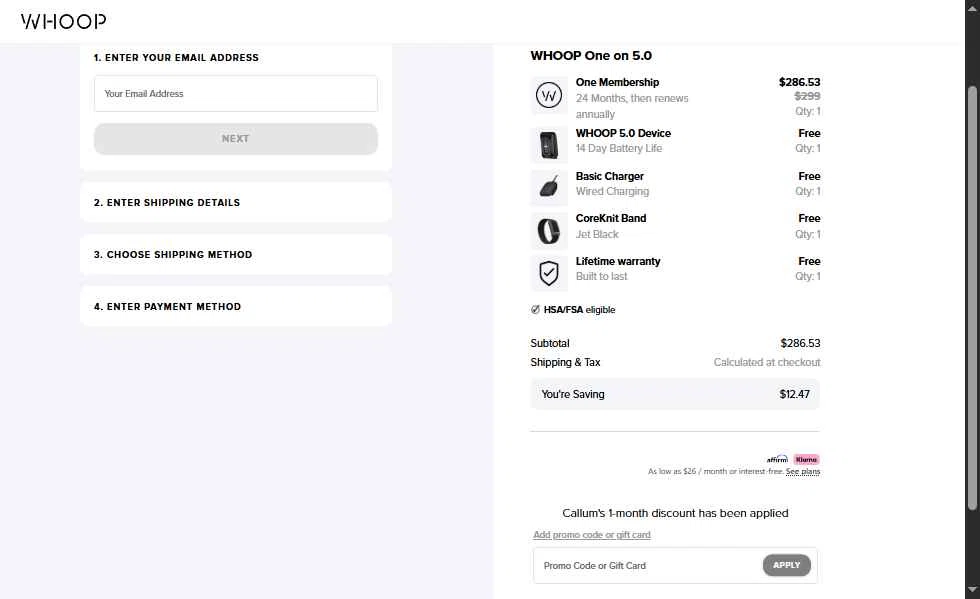Image resolution: width=980 pixels, height=599 pixels.
Task: Click the Basic Charger item name
Action: [x=609, y=176]
